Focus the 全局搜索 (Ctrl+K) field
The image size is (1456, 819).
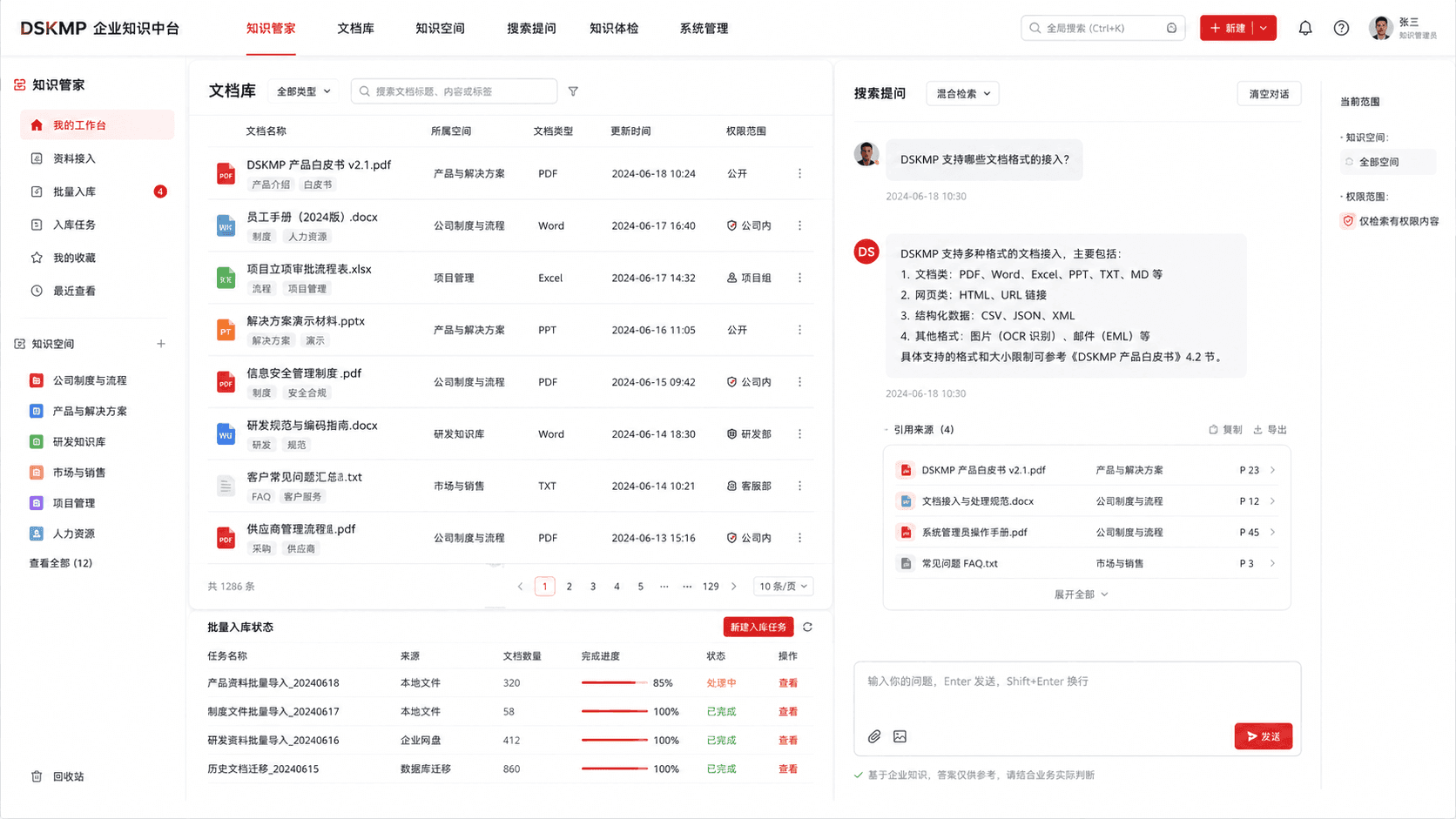click(1102, 28)
